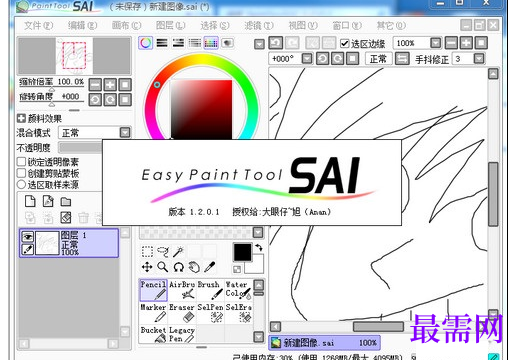Open the 混合模式 dropdown
This screenshot has height=360, width=522.
pyautogui.click(x=125, y=133)
